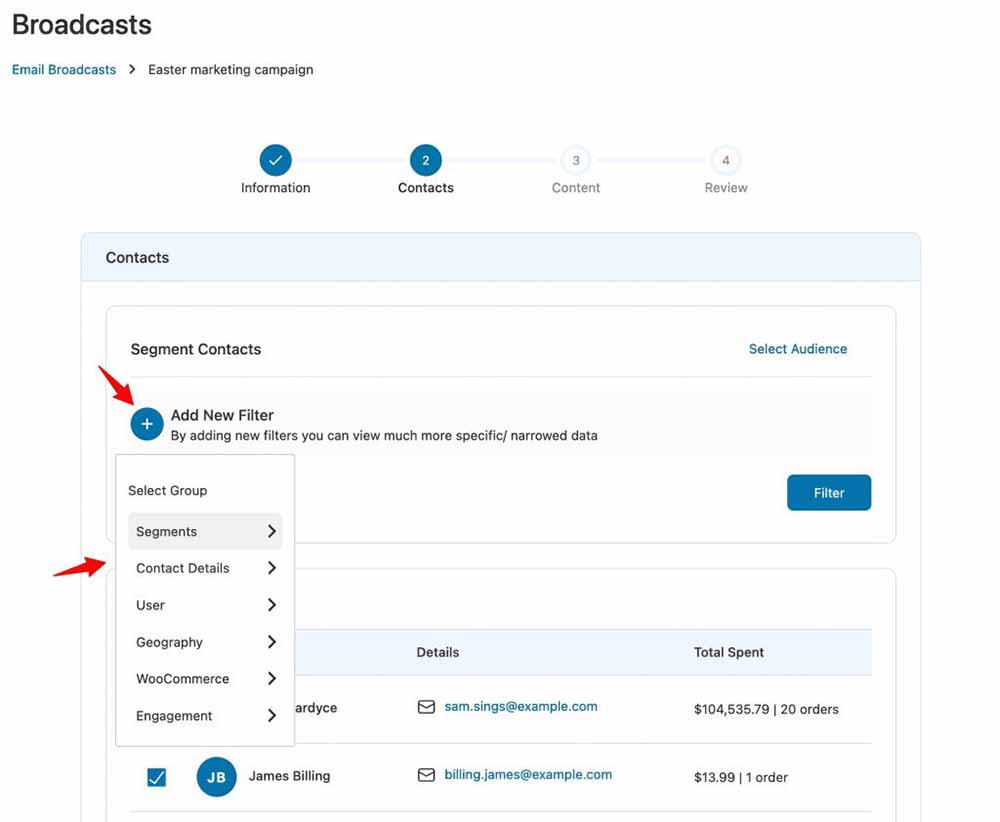The height and width of the screenshot is (822, 1000).
Task: Expand the Engagement group chevron
Action: pyautogui.click(x=272, y=716)
